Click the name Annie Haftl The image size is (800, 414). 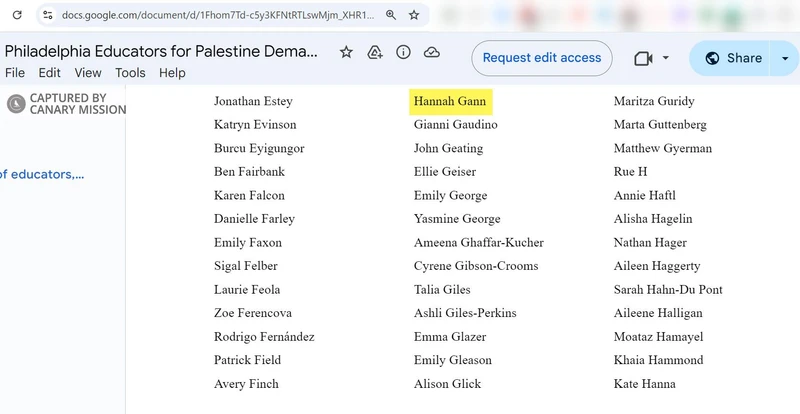(645, 196)
